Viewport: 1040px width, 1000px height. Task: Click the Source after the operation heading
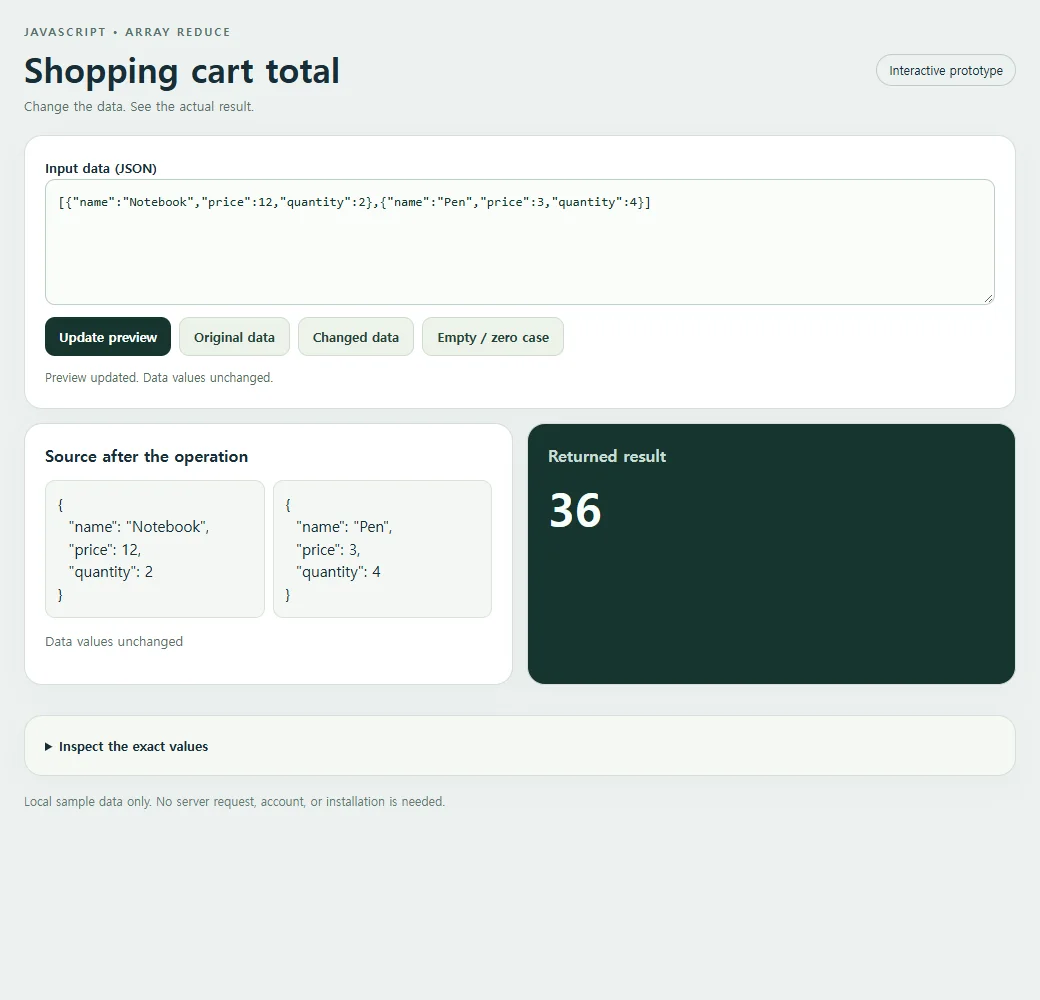coord(147,456)
